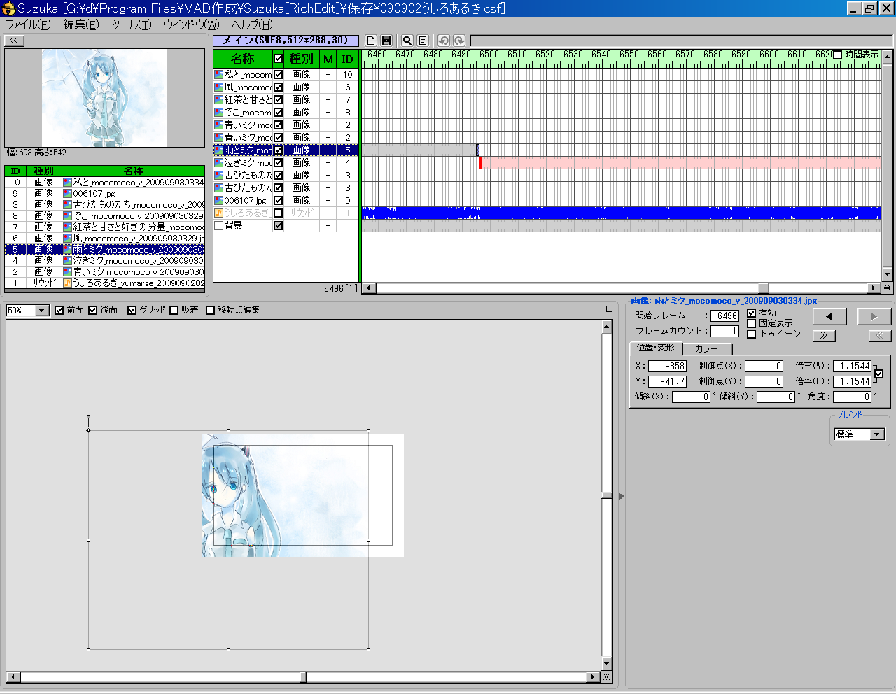Image resolution: width=896 pixels, height=694 pixels.
Task: Click the next frame ▶ button
Action: tap(873, 316)
